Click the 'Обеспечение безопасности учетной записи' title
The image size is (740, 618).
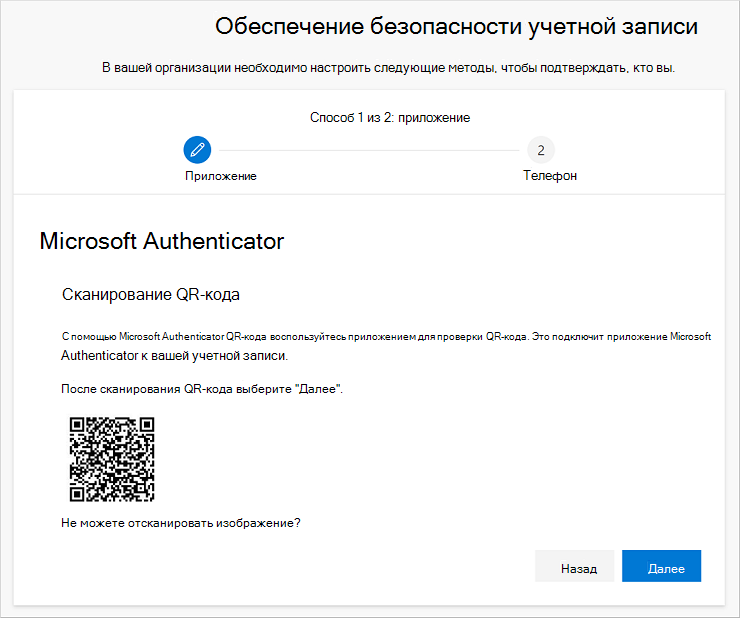456,26
